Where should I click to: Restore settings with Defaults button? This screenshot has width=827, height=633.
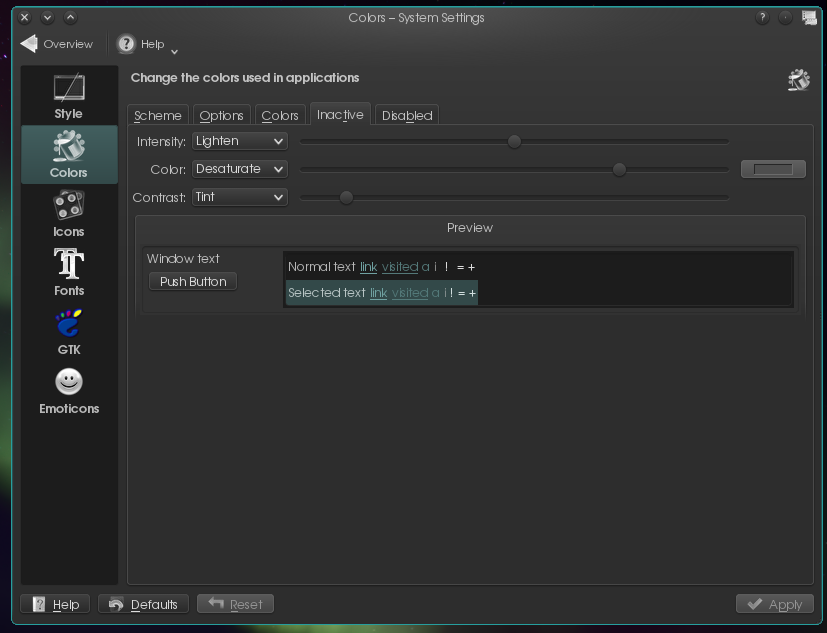point(143,604)
